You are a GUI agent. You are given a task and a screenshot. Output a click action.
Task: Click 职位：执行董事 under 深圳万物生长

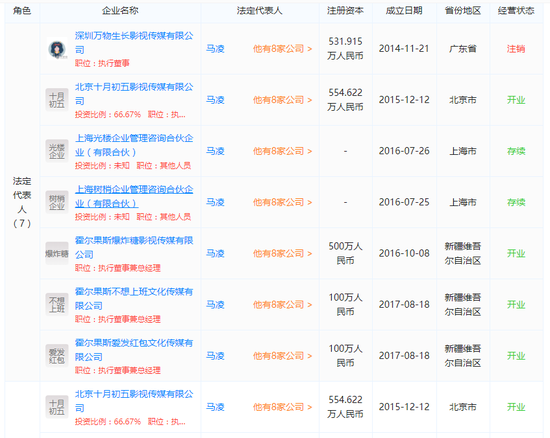102,63
